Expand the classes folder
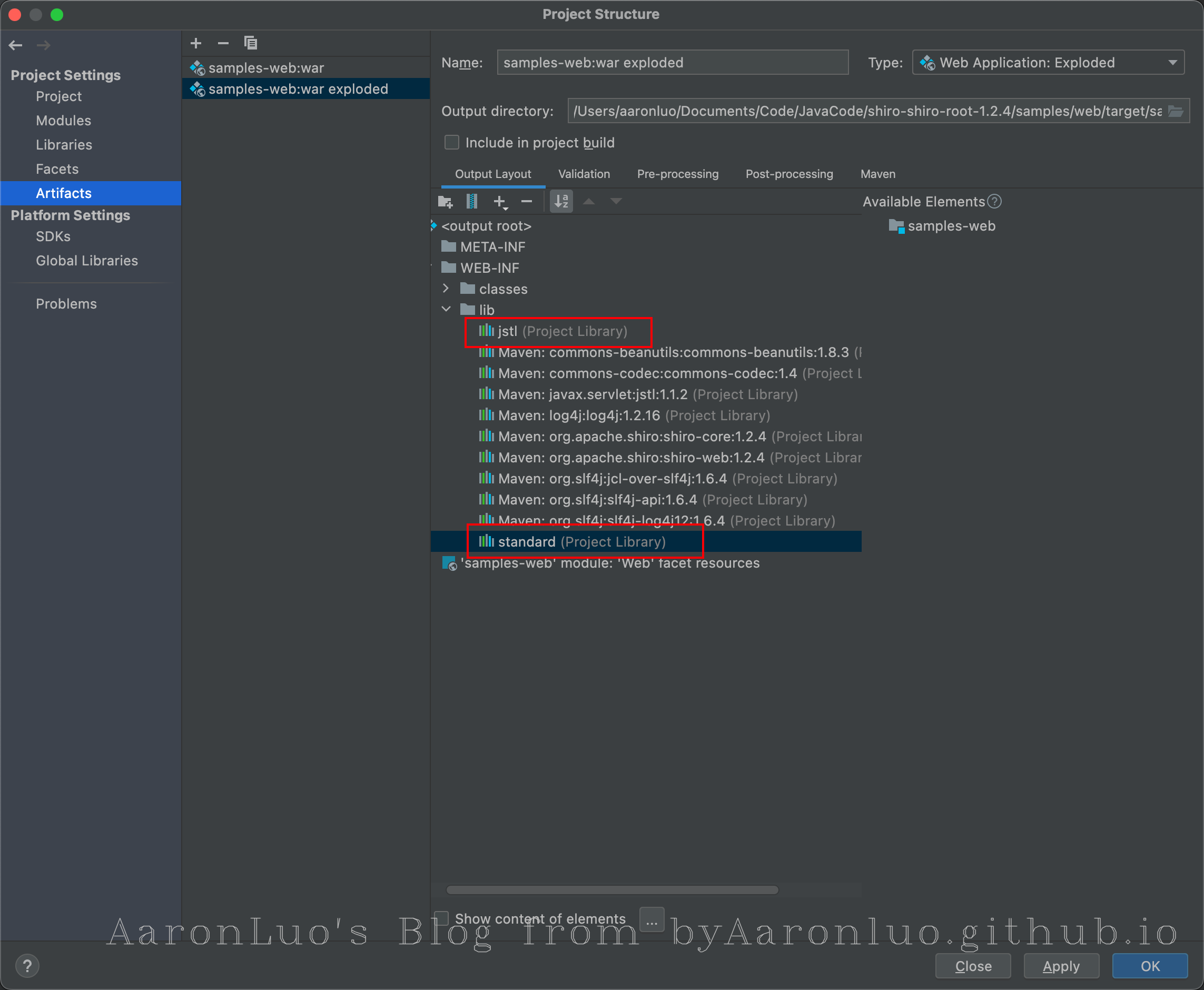The image size is (1204, 990). coord(446,289)
